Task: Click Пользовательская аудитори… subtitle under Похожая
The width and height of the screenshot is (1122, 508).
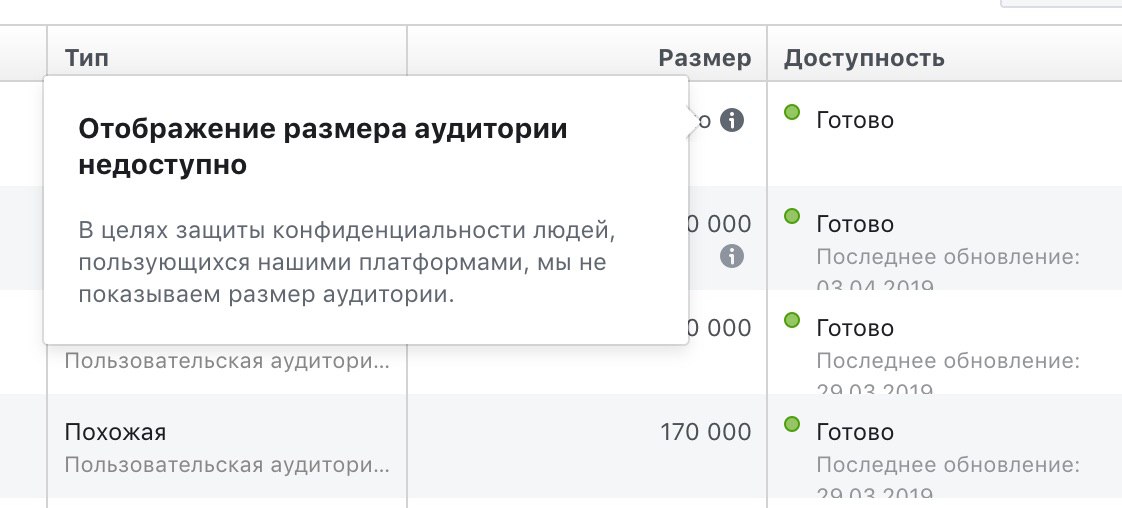Action: [x=228, y=466]
